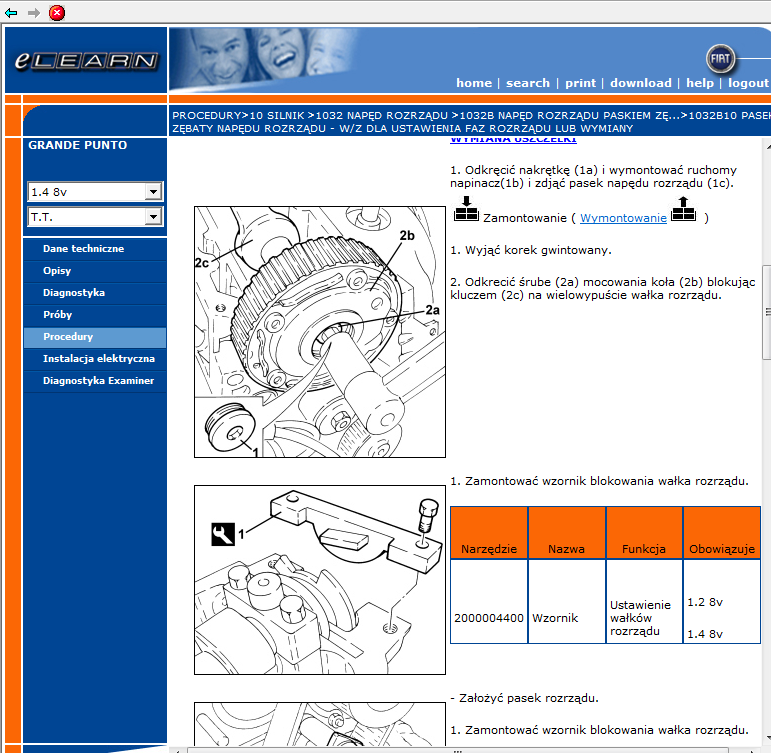The image size is (771, 753).
Task: Click the green back arrow icon
Action: (11, 13)
